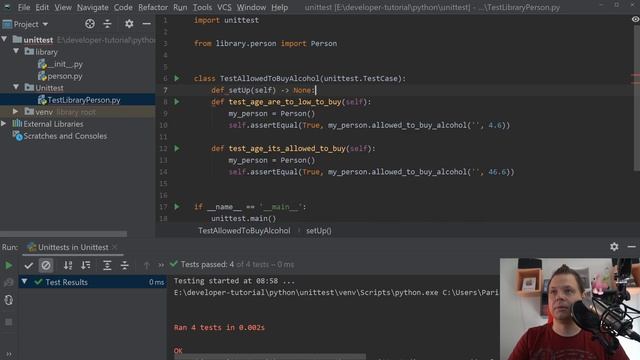The width and height of the screenshot is (640, 360).
Task: Run test_age_are_to_low_to_buy gutter arrow
Action: pyautogui.click(x=177, y=101)
